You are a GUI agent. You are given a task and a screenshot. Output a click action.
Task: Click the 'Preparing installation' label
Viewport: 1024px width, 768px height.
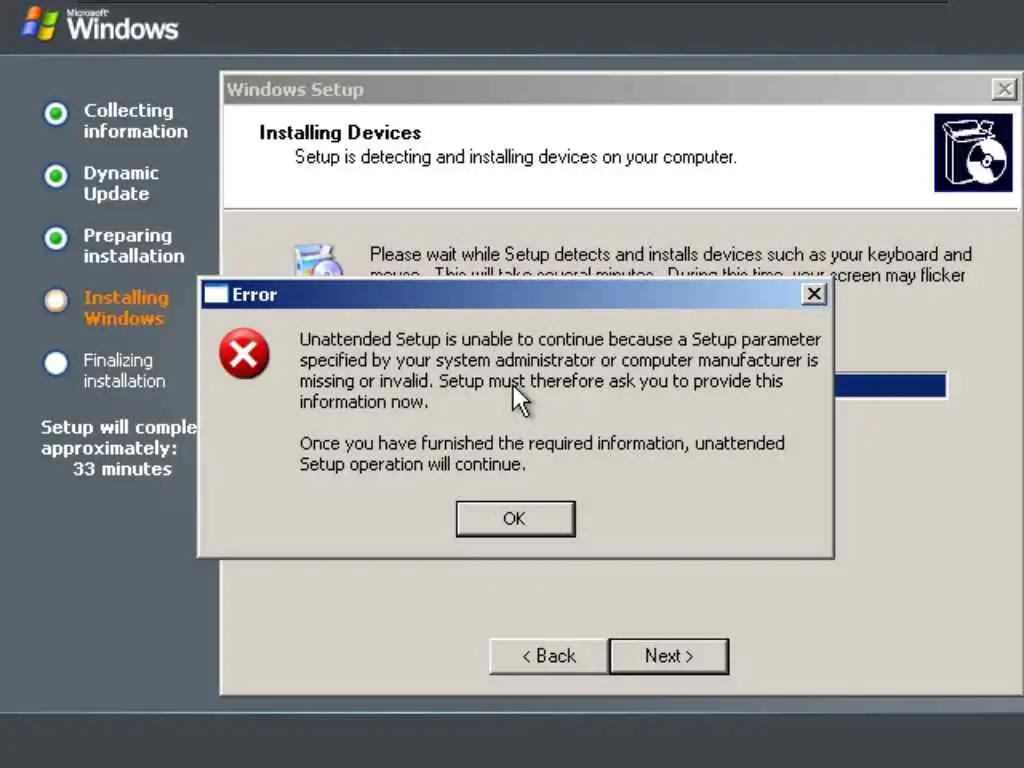click(x=134, y=246)
